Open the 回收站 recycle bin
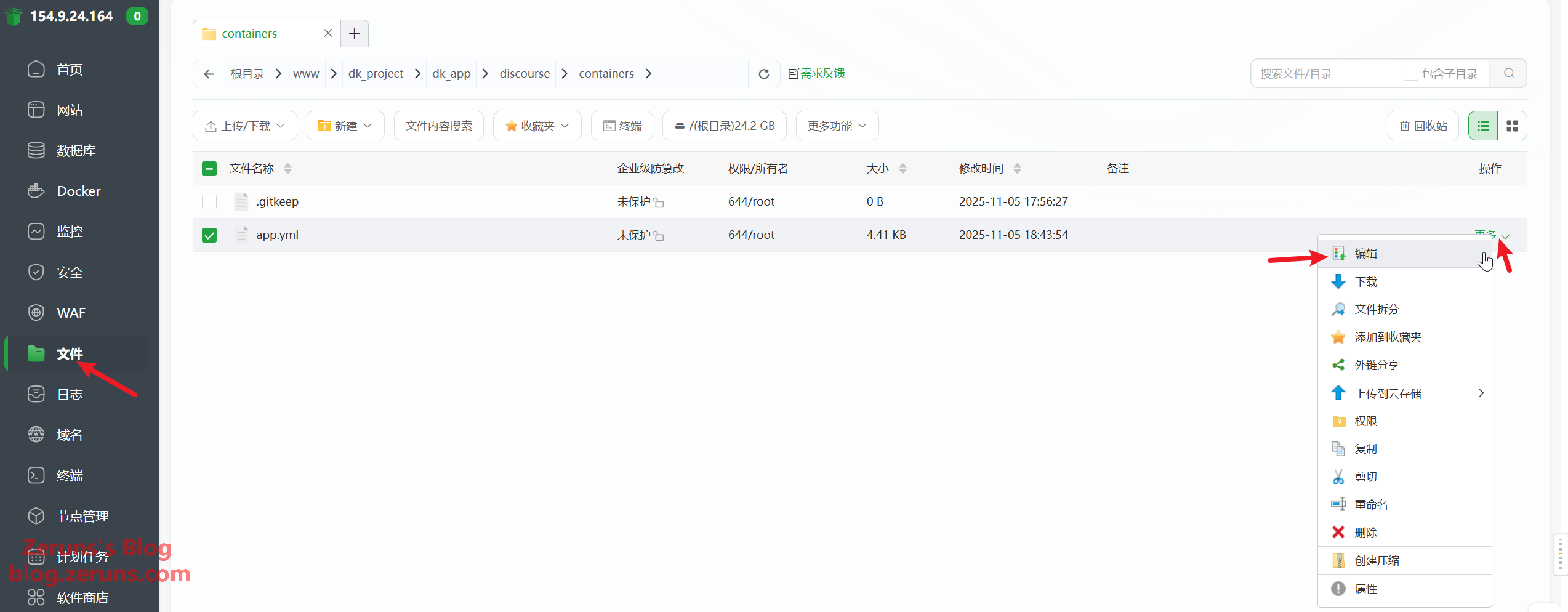Viewport: 1568px width, 612px height. [x=1423, y=126]
